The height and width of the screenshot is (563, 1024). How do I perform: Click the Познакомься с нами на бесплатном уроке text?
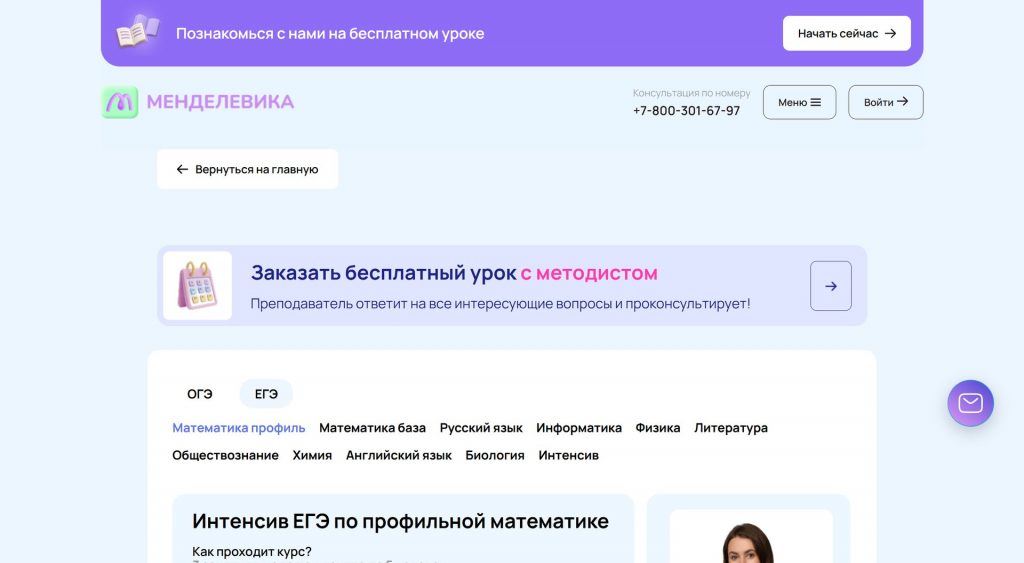(x=330, y=33)
